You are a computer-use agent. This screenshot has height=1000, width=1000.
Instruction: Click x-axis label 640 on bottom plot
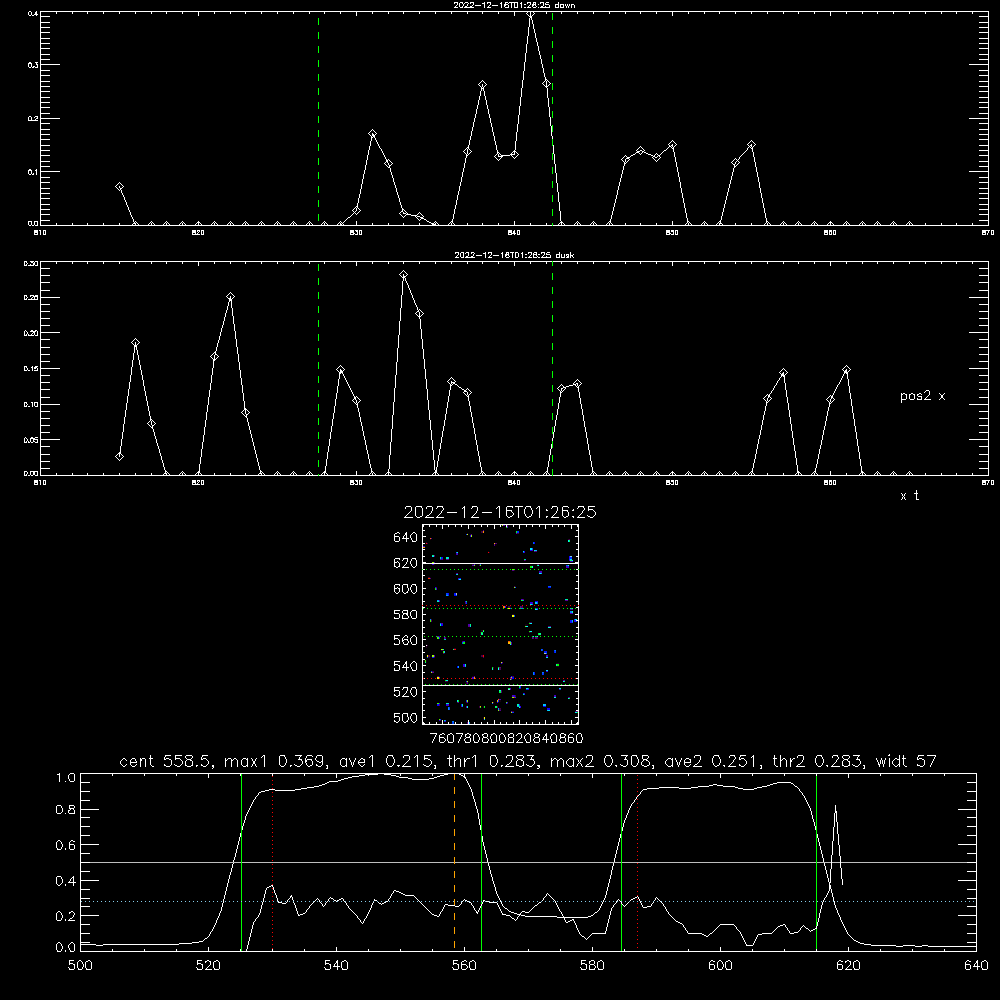click(976, 966)
